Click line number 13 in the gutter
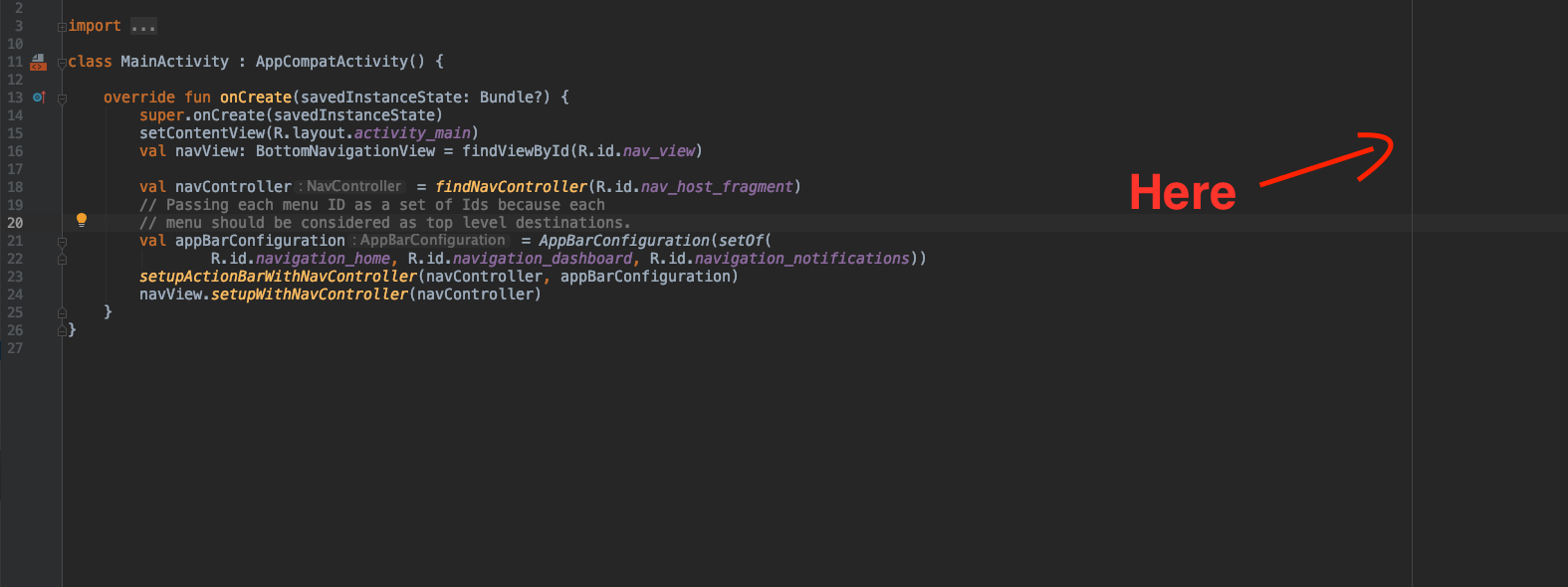1568x587 pixels. click(15, 98)
